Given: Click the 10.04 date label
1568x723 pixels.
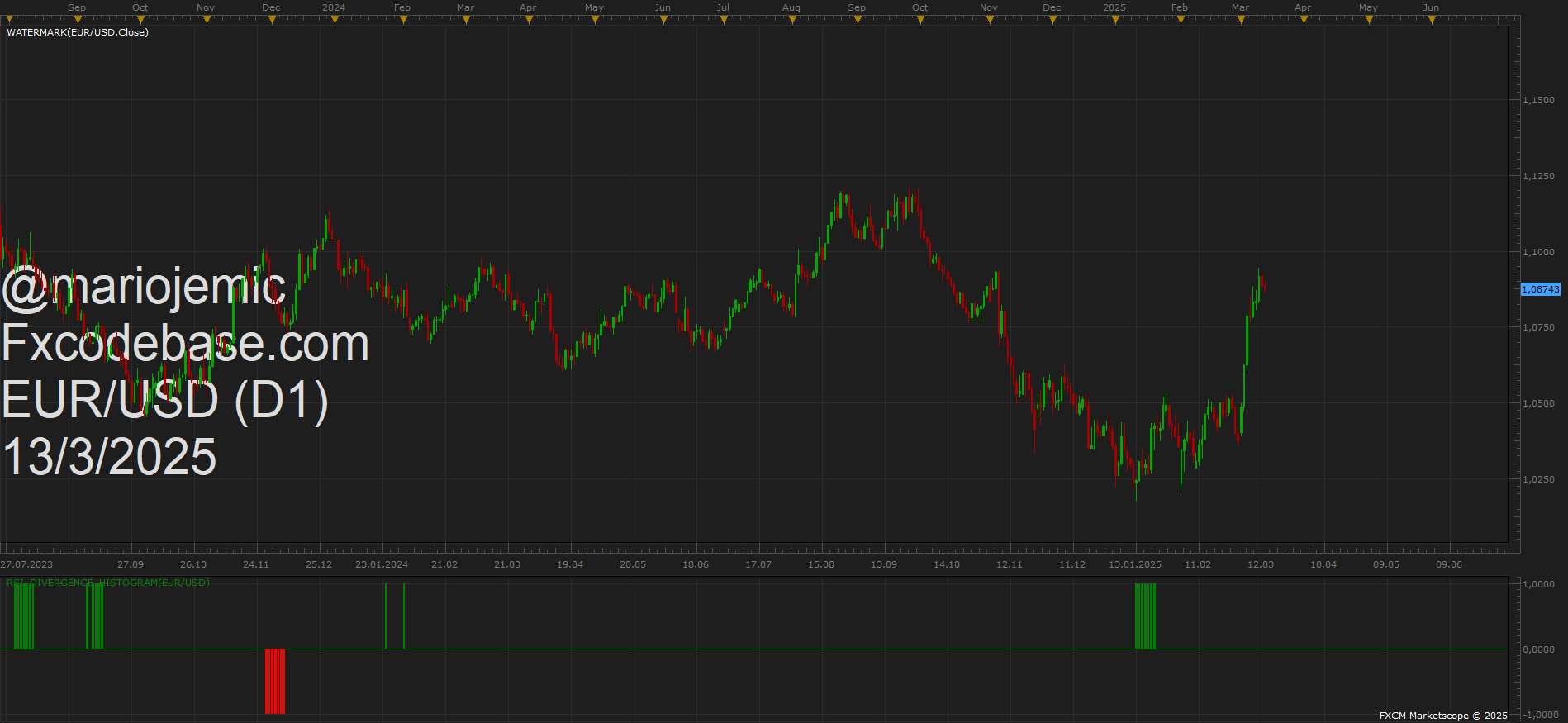Looking at the screenshot, I should pos(1323,564).
